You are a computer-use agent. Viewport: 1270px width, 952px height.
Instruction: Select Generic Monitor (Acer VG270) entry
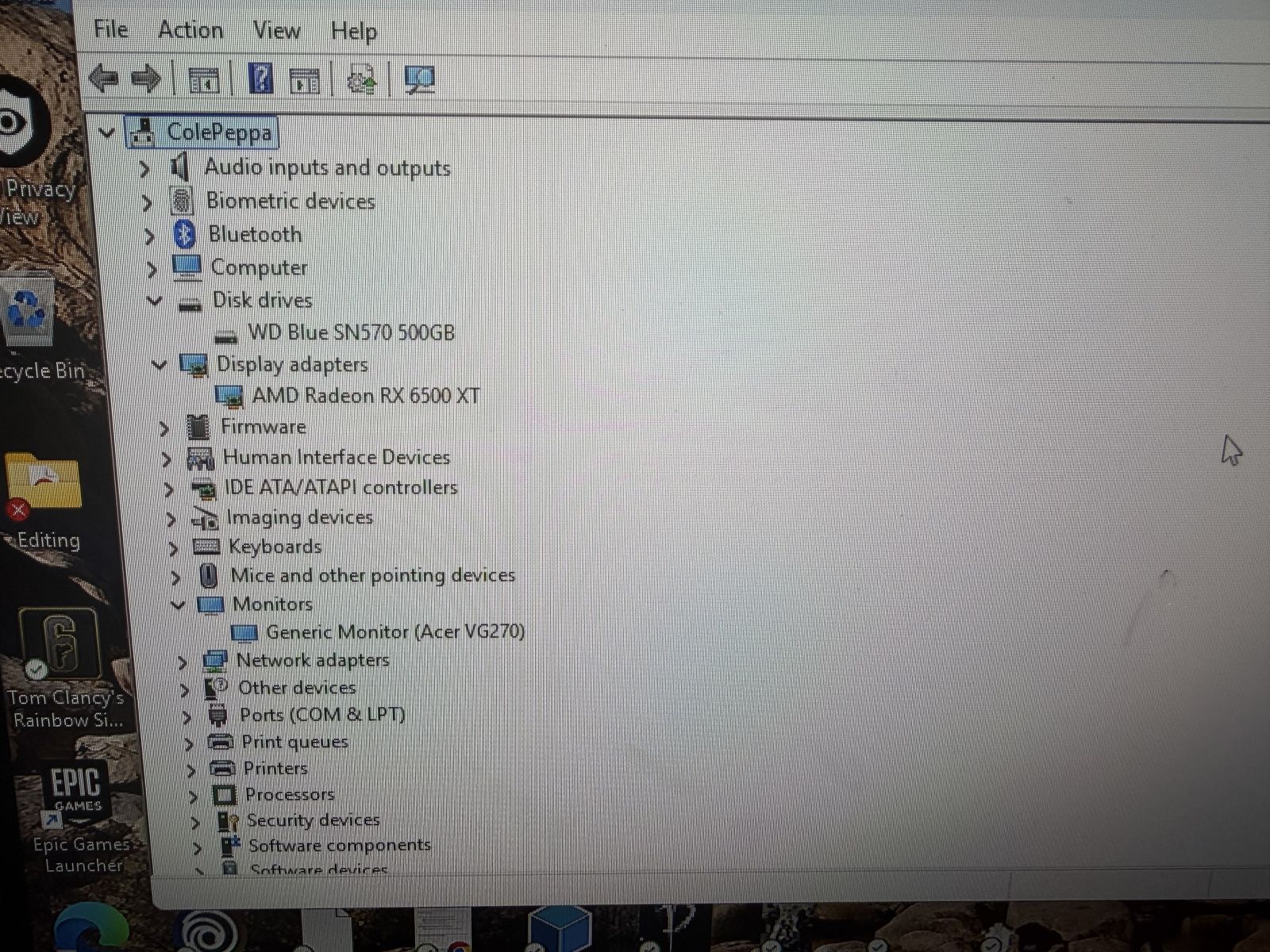tap(394, 632)
